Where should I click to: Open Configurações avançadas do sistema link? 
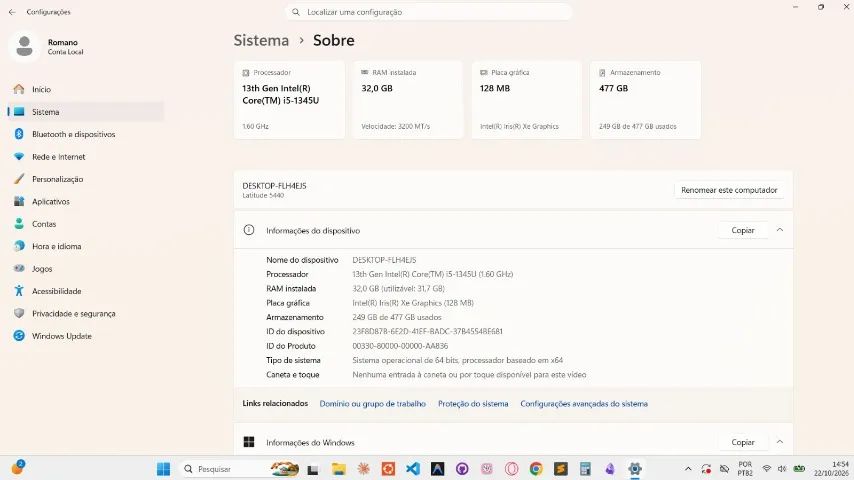[x=584, y=404]
